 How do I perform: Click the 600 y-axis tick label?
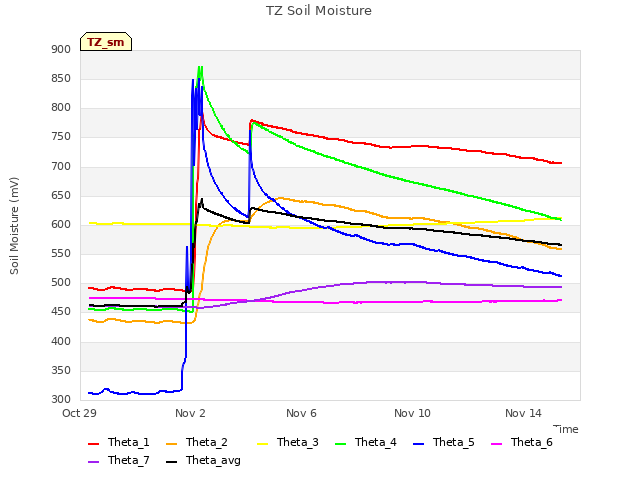61,224
